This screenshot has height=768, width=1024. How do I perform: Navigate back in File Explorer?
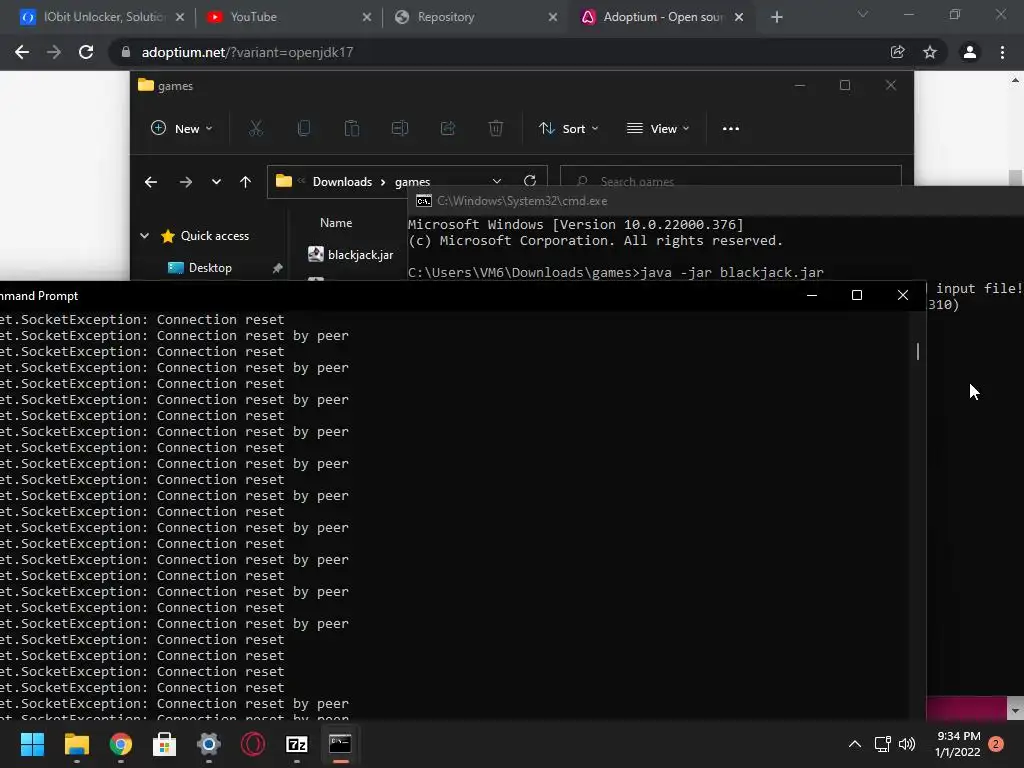tap(151, 182)
